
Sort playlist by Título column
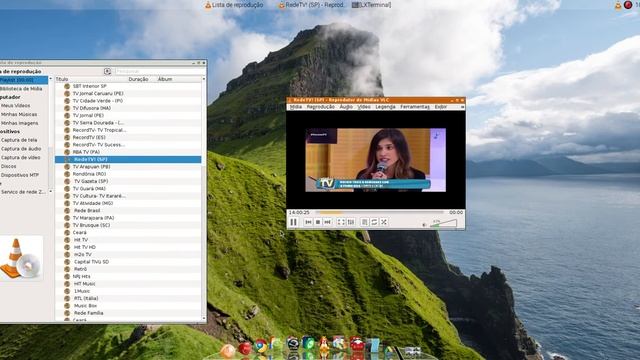(x=62, y=79)
